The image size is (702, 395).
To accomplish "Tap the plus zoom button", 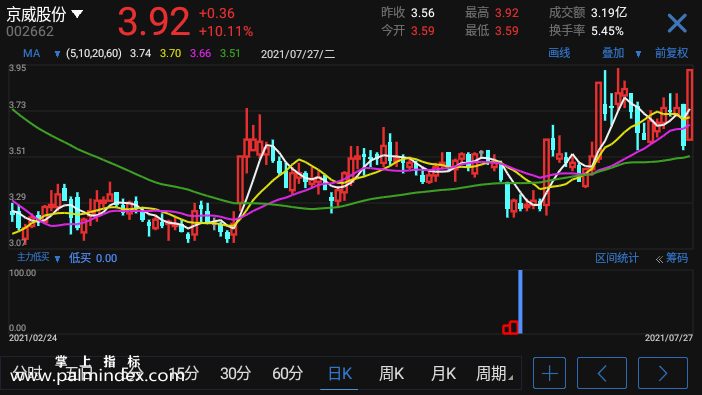I will click(549, 373).
